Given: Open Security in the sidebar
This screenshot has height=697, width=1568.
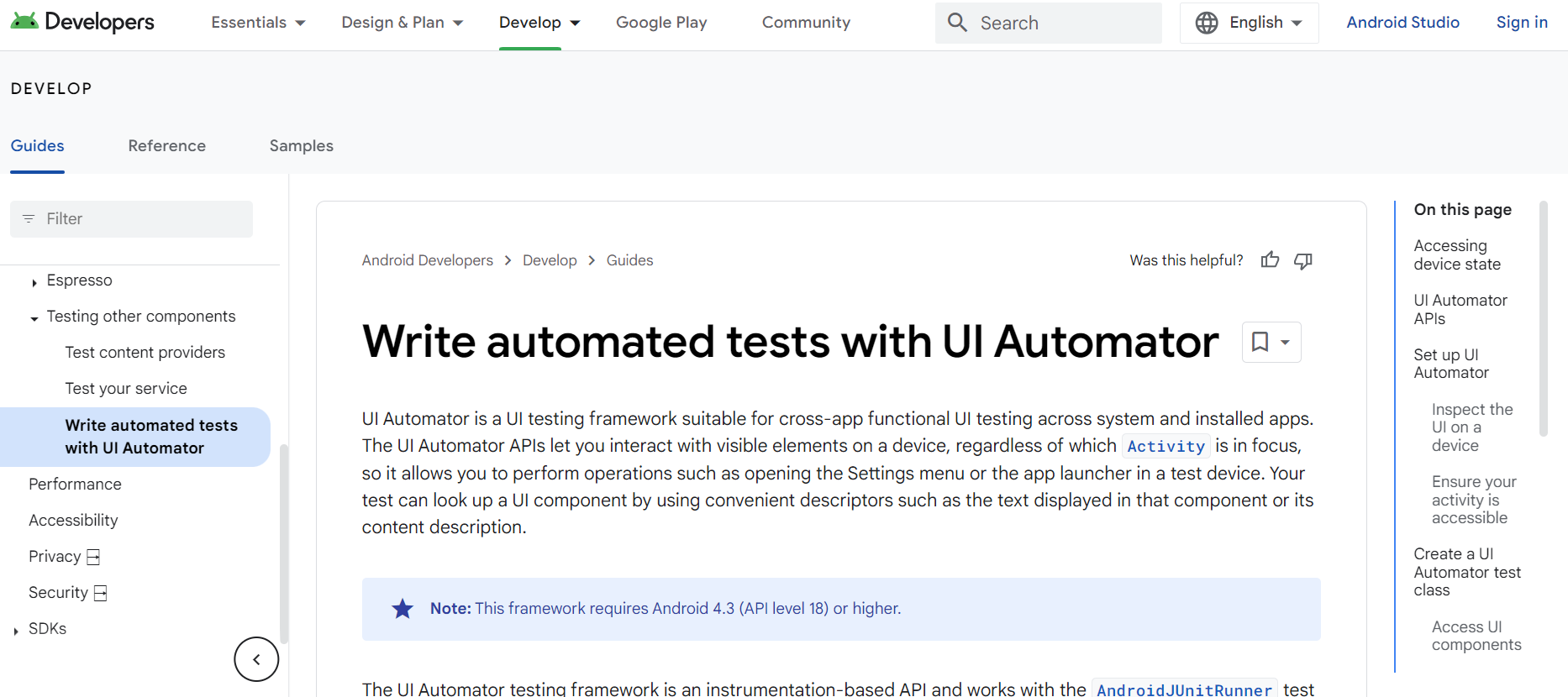Looking at the screenshot, I should (58, 593).
